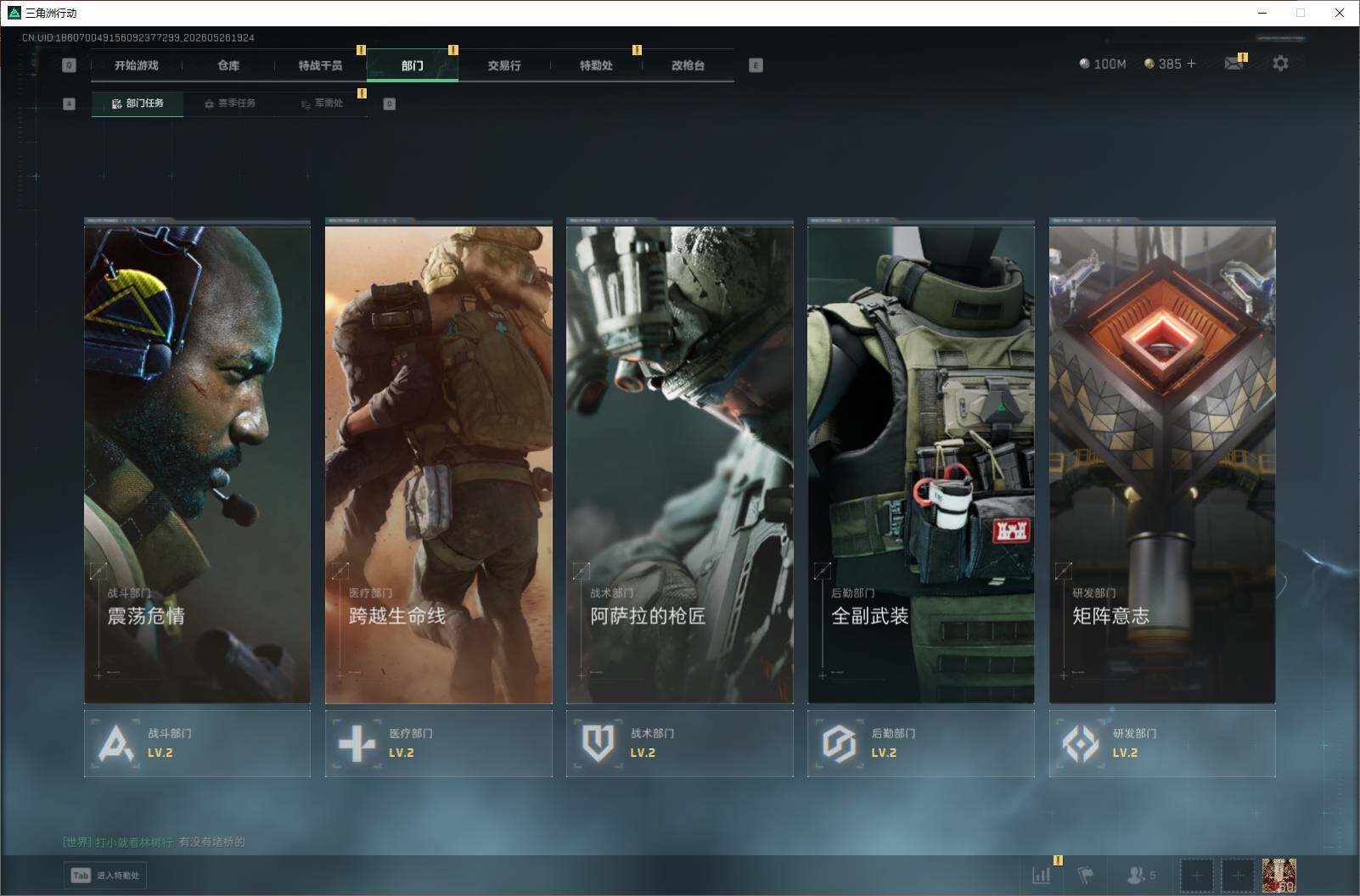Click the 三角洲行动 title bar app icon
This screenshot has height=896, width=1360.
coord(14,13)
